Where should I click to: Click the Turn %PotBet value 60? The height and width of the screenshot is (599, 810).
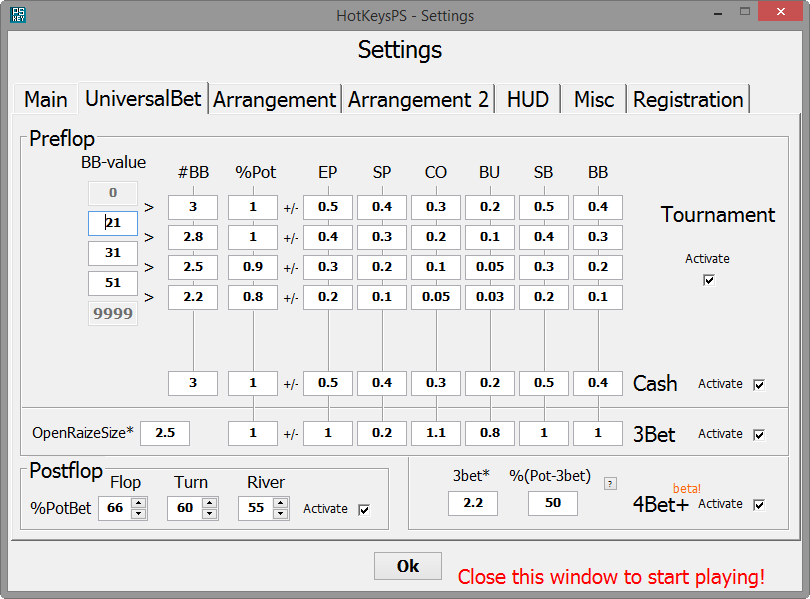click(x=185, y=508)
